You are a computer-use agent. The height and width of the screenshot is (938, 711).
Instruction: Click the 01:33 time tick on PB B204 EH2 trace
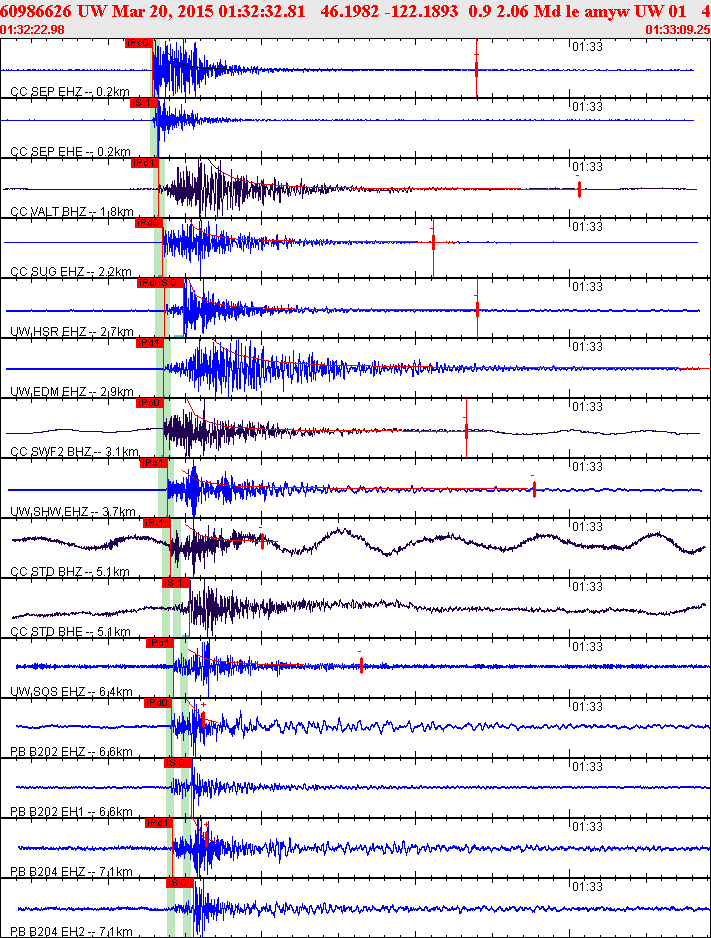click(587, 886)
